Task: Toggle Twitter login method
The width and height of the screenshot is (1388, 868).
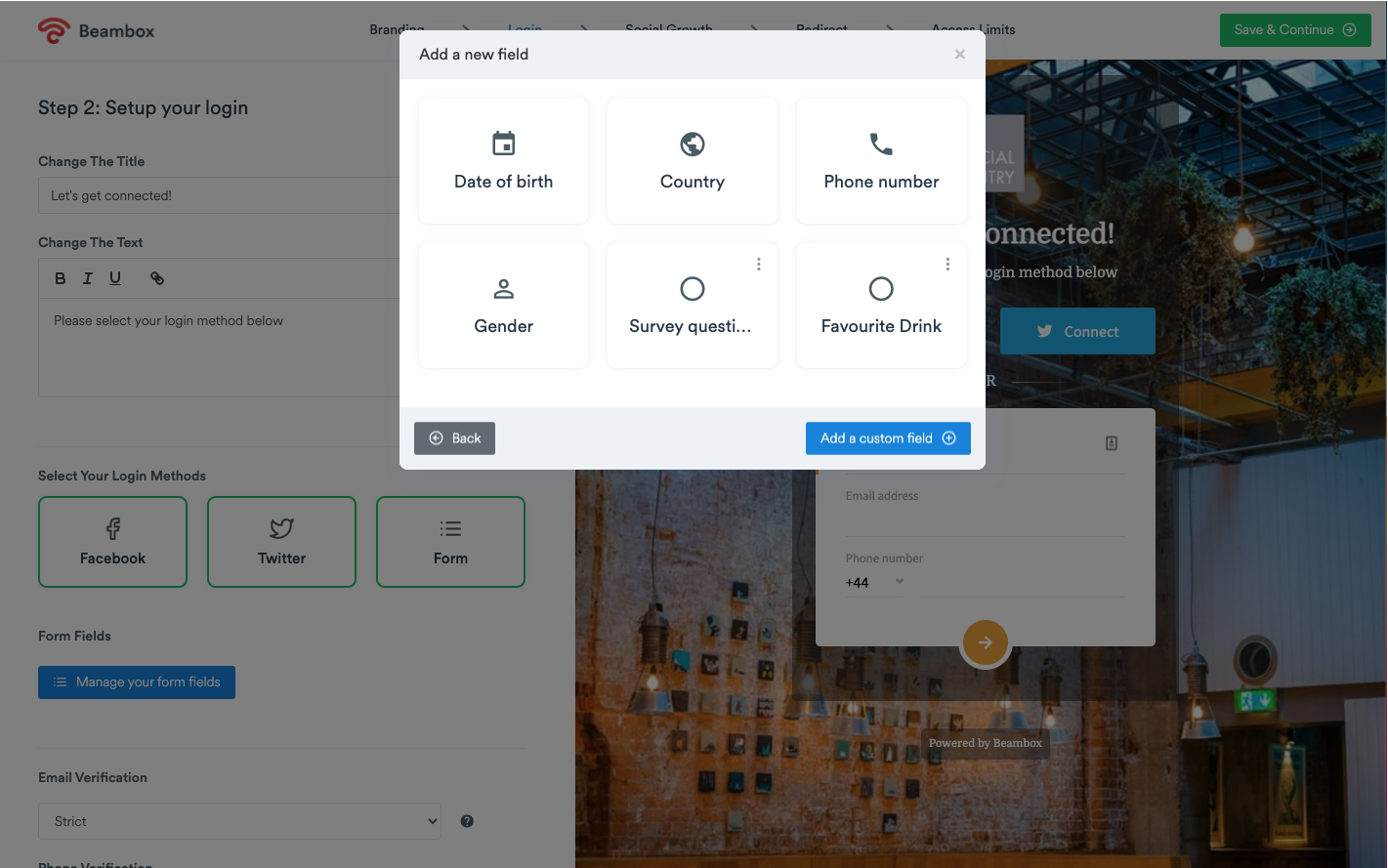Action: (281, 542)
